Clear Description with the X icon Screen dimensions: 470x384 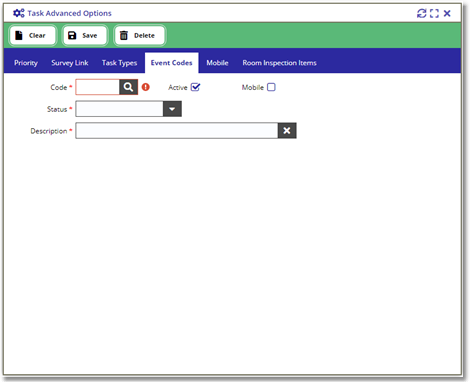pos(287,131)
